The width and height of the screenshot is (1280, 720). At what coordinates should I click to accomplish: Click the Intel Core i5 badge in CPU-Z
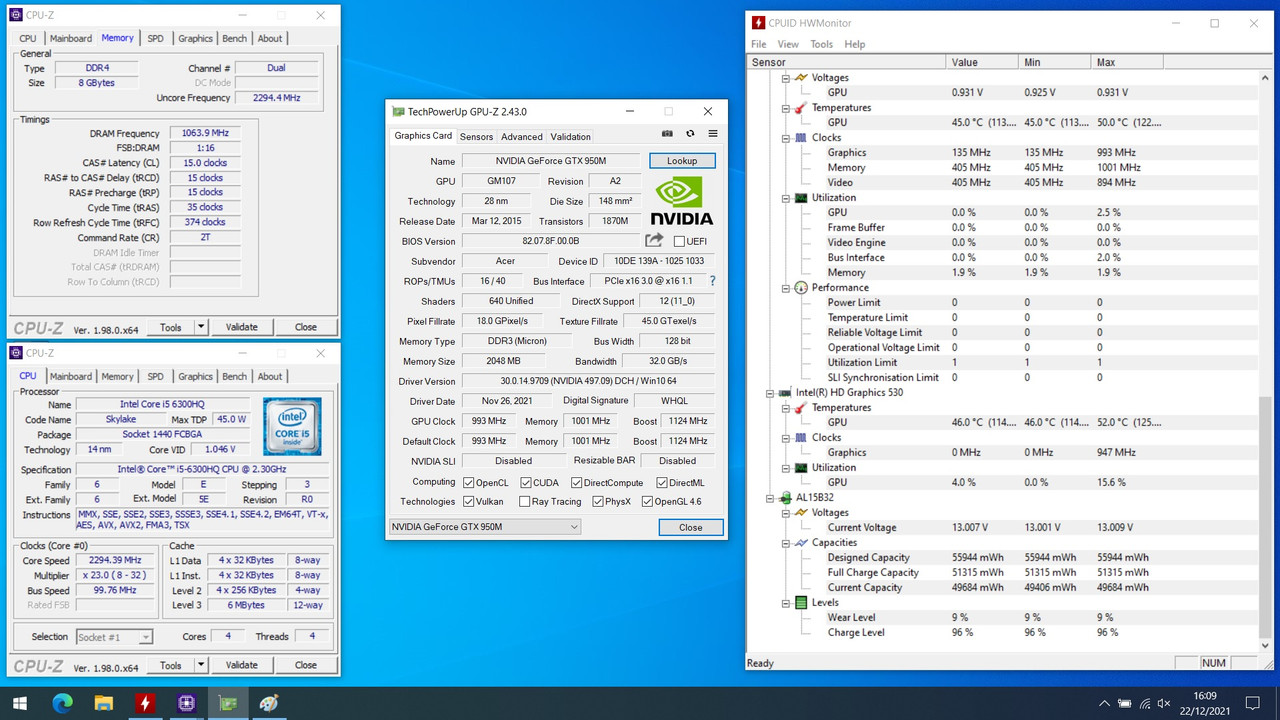pyautogui.click(x=292, y=427)
